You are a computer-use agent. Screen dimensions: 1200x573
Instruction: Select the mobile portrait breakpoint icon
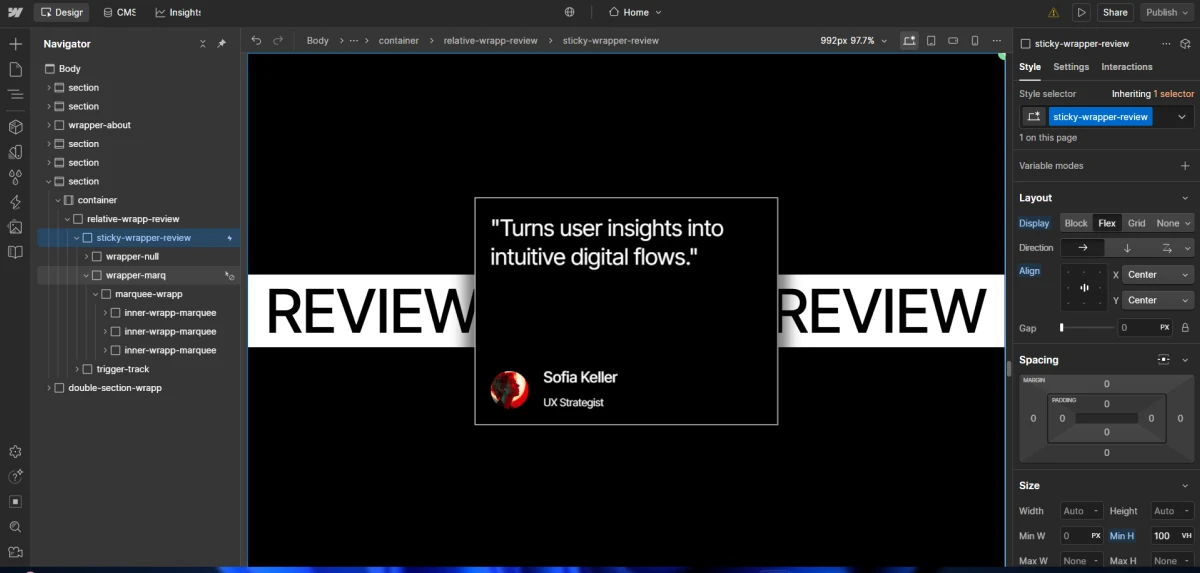[x=976, y=40]
